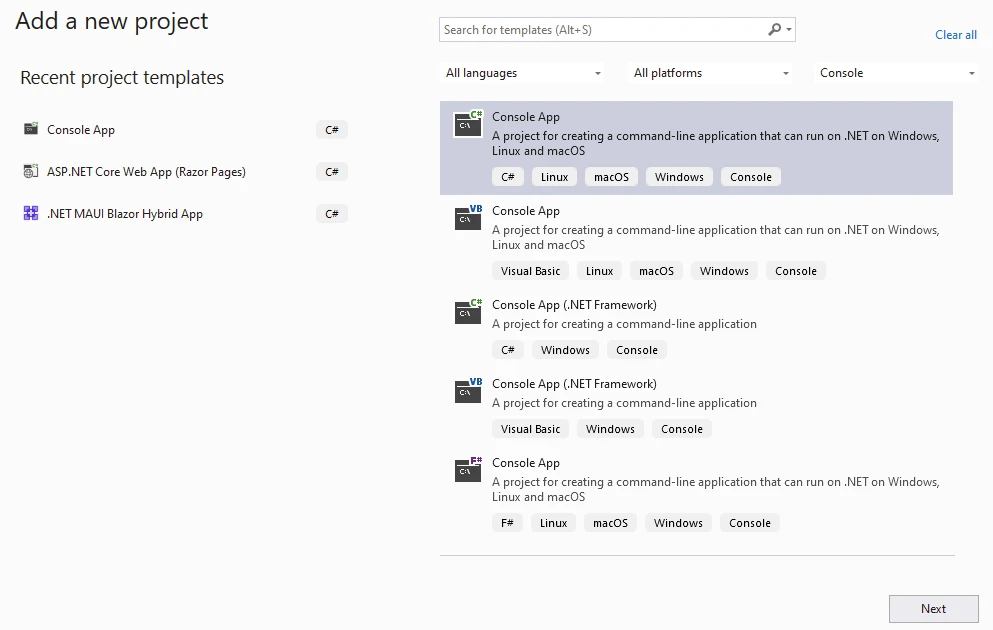Image resolution: width=993 pixels, height=630 pixels.
Task: Click the macOS tag on C# Console App
Action: [x=611, y=177]
